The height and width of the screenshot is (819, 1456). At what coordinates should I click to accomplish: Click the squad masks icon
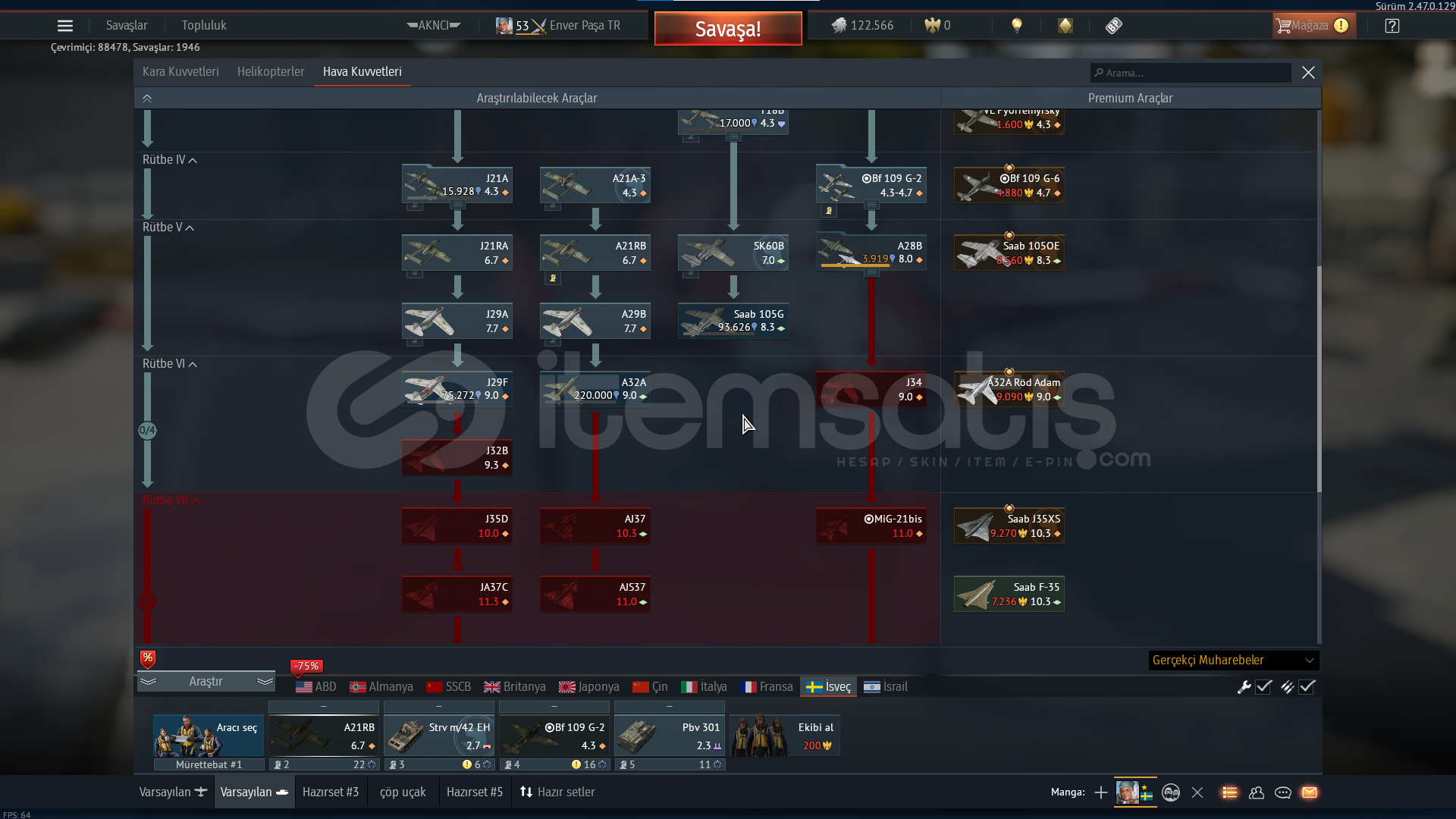coord(1171,792)
